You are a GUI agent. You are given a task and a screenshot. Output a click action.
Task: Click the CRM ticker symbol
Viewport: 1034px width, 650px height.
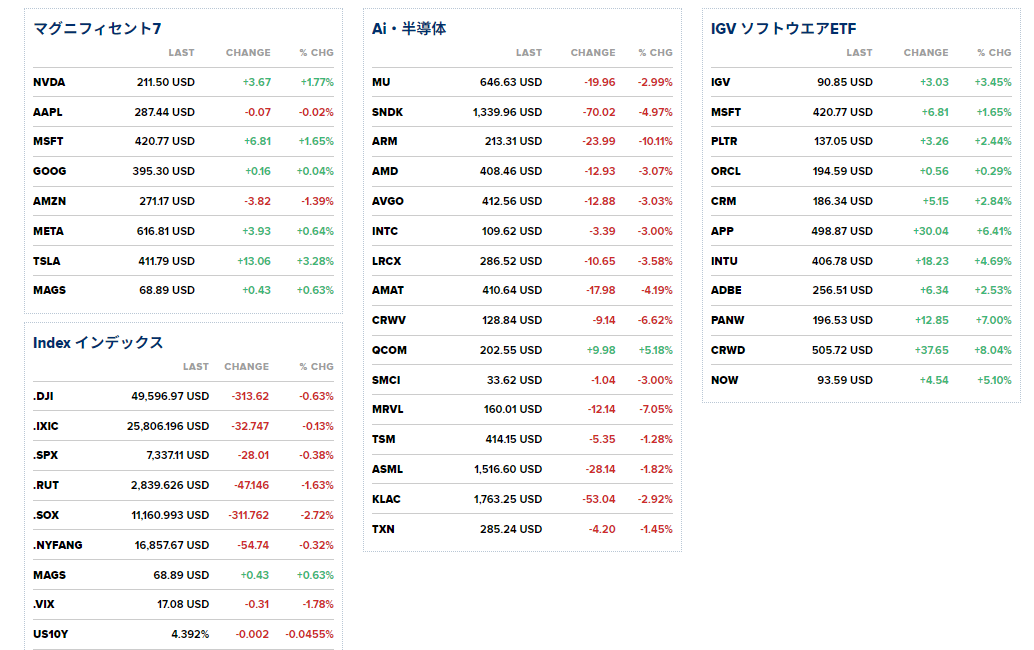(723, 201)
